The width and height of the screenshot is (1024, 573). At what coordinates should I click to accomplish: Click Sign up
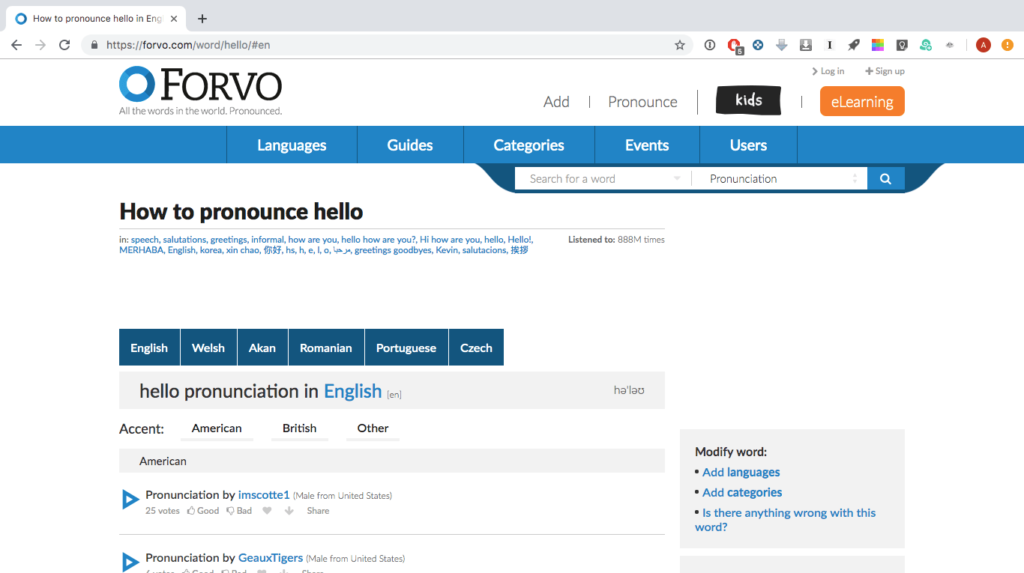point(885,71)
